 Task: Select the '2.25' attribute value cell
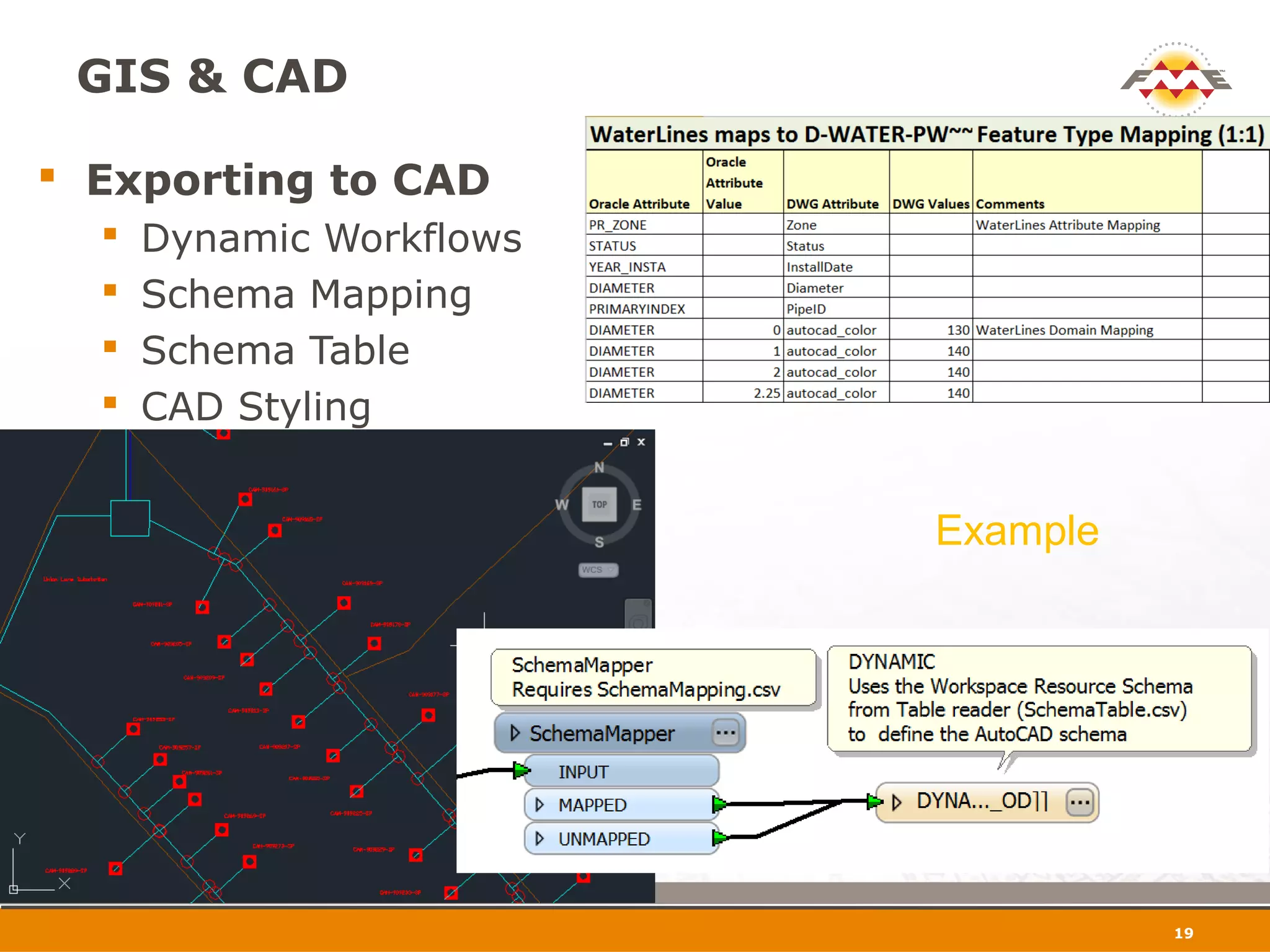(743, 393)
